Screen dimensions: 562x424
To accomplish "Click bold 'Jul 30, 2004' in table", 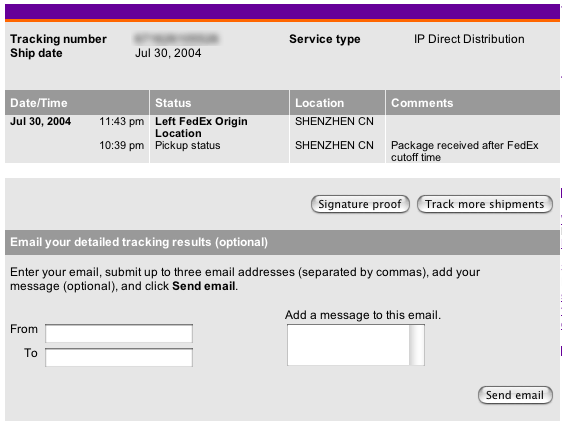I will pos(41,121).
